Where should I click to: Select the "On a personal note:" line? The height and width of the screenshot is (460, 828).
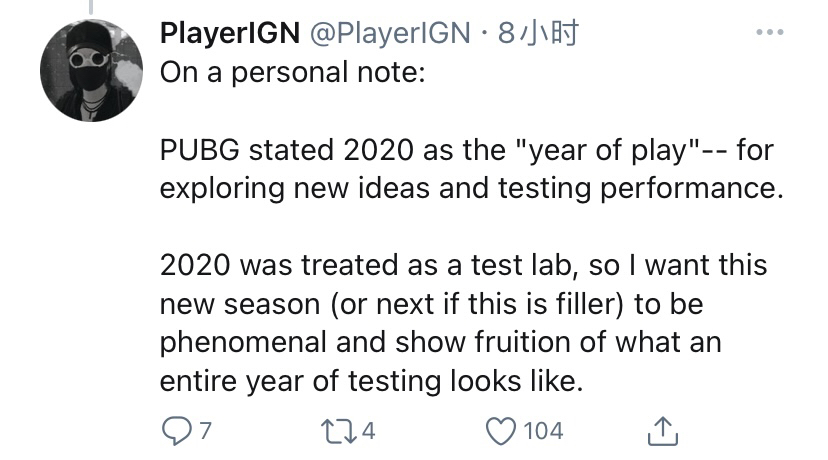point(293,72)
